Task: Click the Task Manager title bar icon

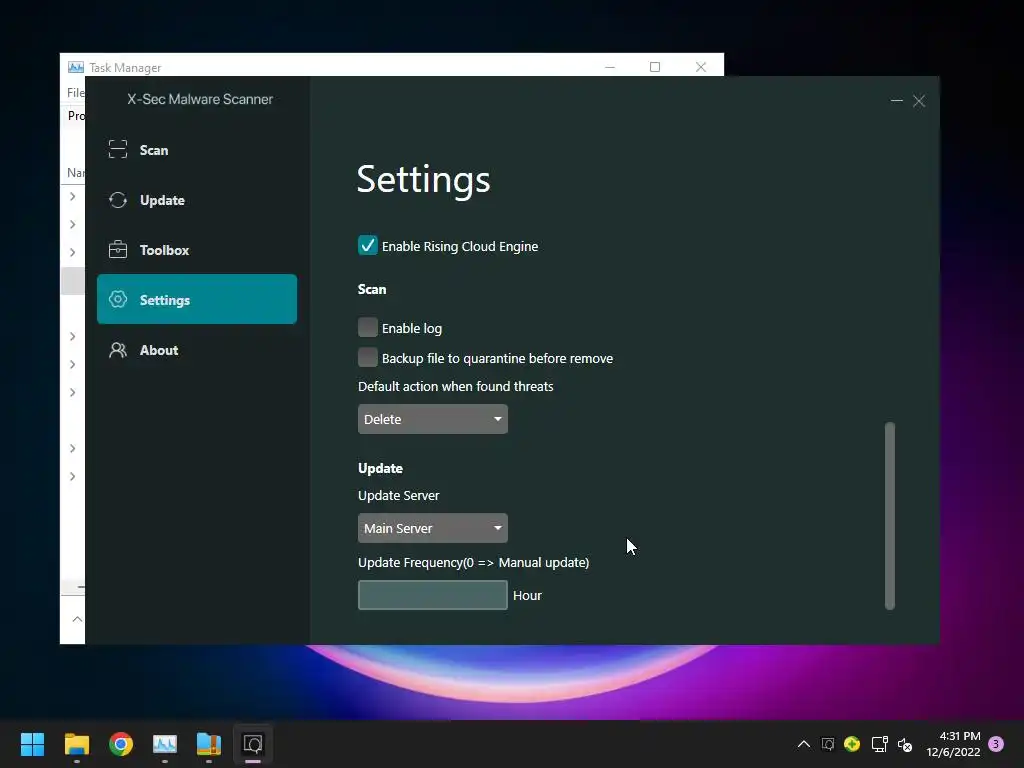Action: pyautogui.click(x=76, y=67)
